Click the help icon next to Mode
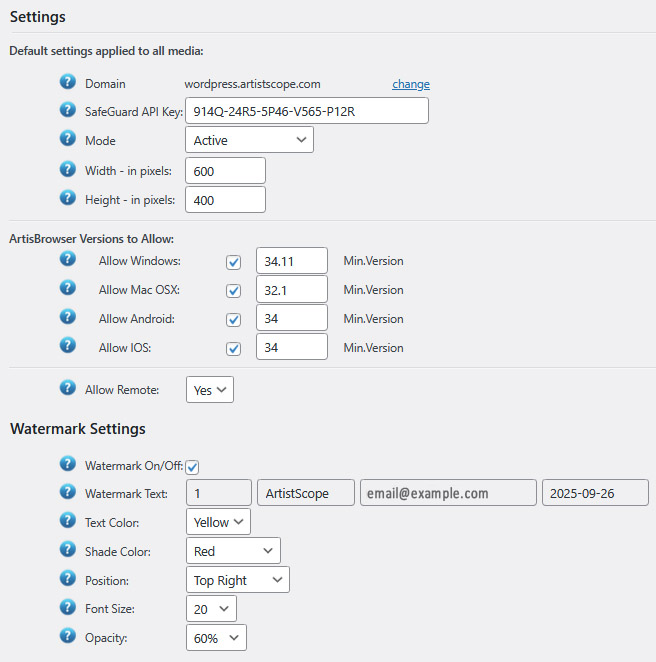Viewport: 656px width, 662px height. [x=68, y=138]
